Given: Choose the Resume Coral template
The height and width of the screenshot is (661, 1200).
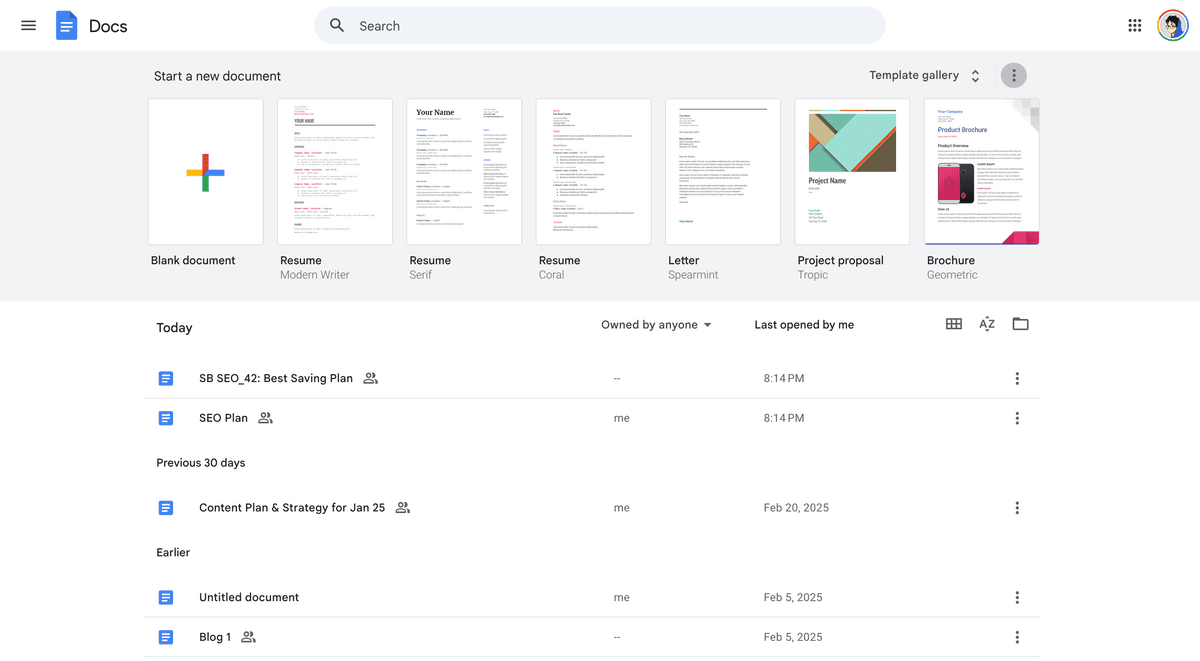Looking at the screenshot, I should [594, 172].
